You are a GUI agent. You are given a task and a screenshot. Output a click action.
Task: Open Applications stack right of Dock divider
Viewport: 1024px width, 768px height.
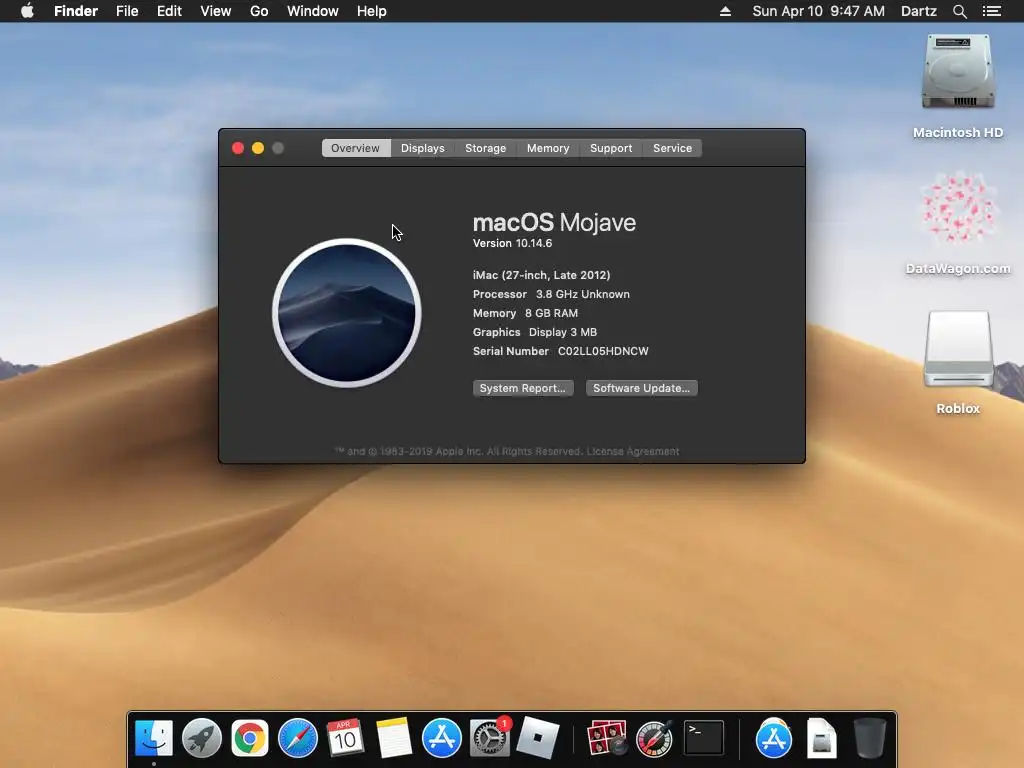(773, 738)
